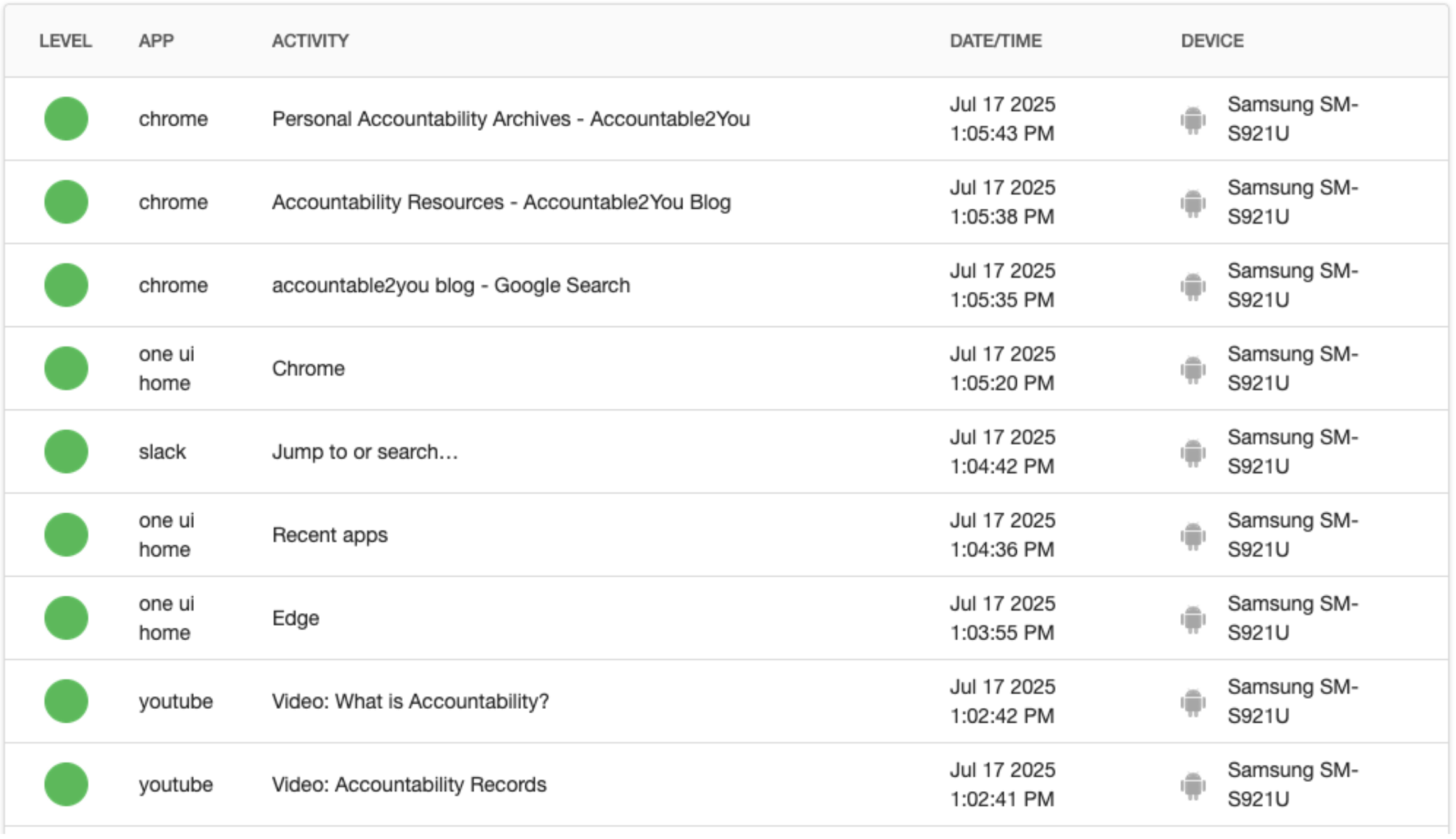Image resolution: width=1456 pixels, height=839 pixels.
Task: Click 'chrome' app cell in Google Search row
Action: point(173,286)
